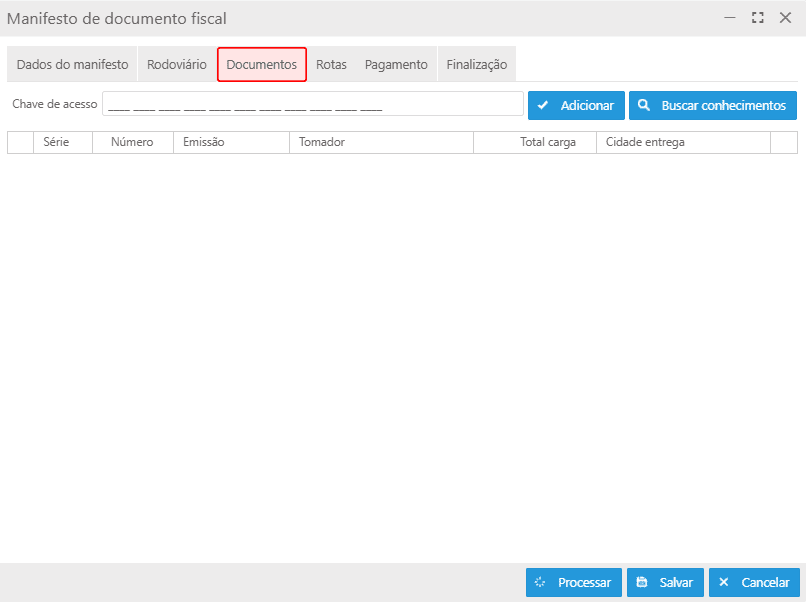Click the Cidade entrega column header

tap(682, 142)
